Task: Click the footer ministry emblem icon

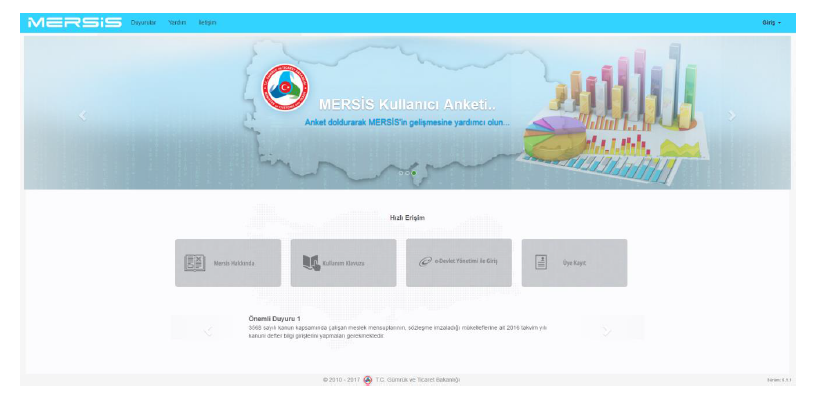Action: point(368,380)
